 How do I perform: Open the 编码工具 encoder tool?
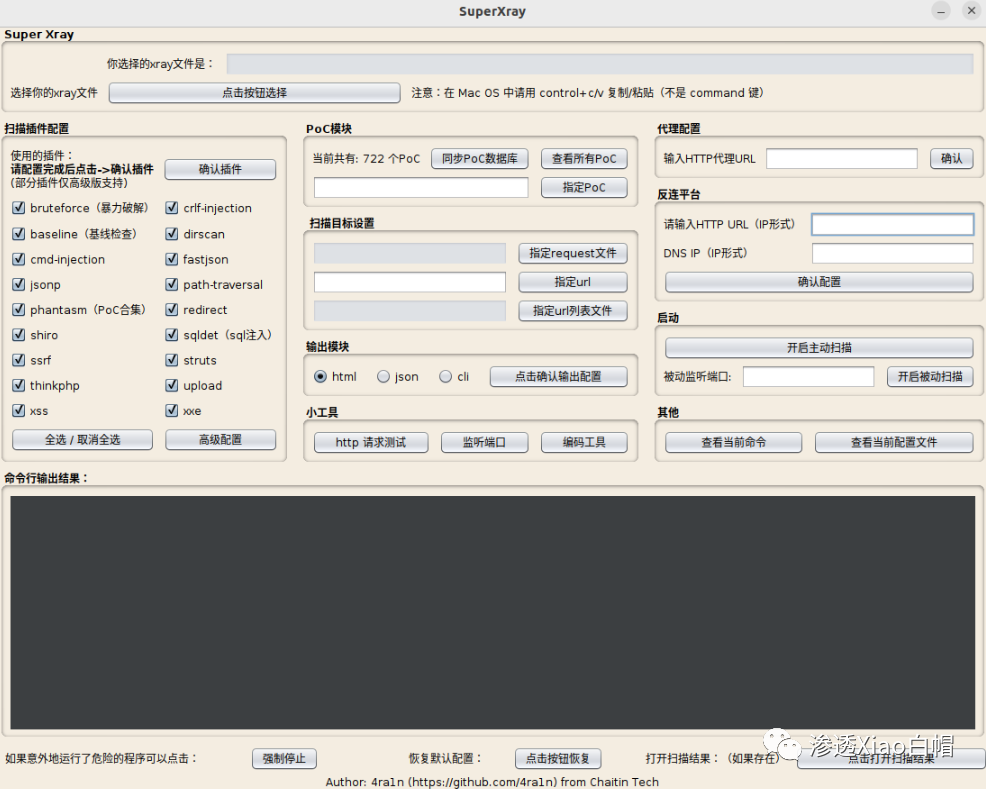(584, 443)
